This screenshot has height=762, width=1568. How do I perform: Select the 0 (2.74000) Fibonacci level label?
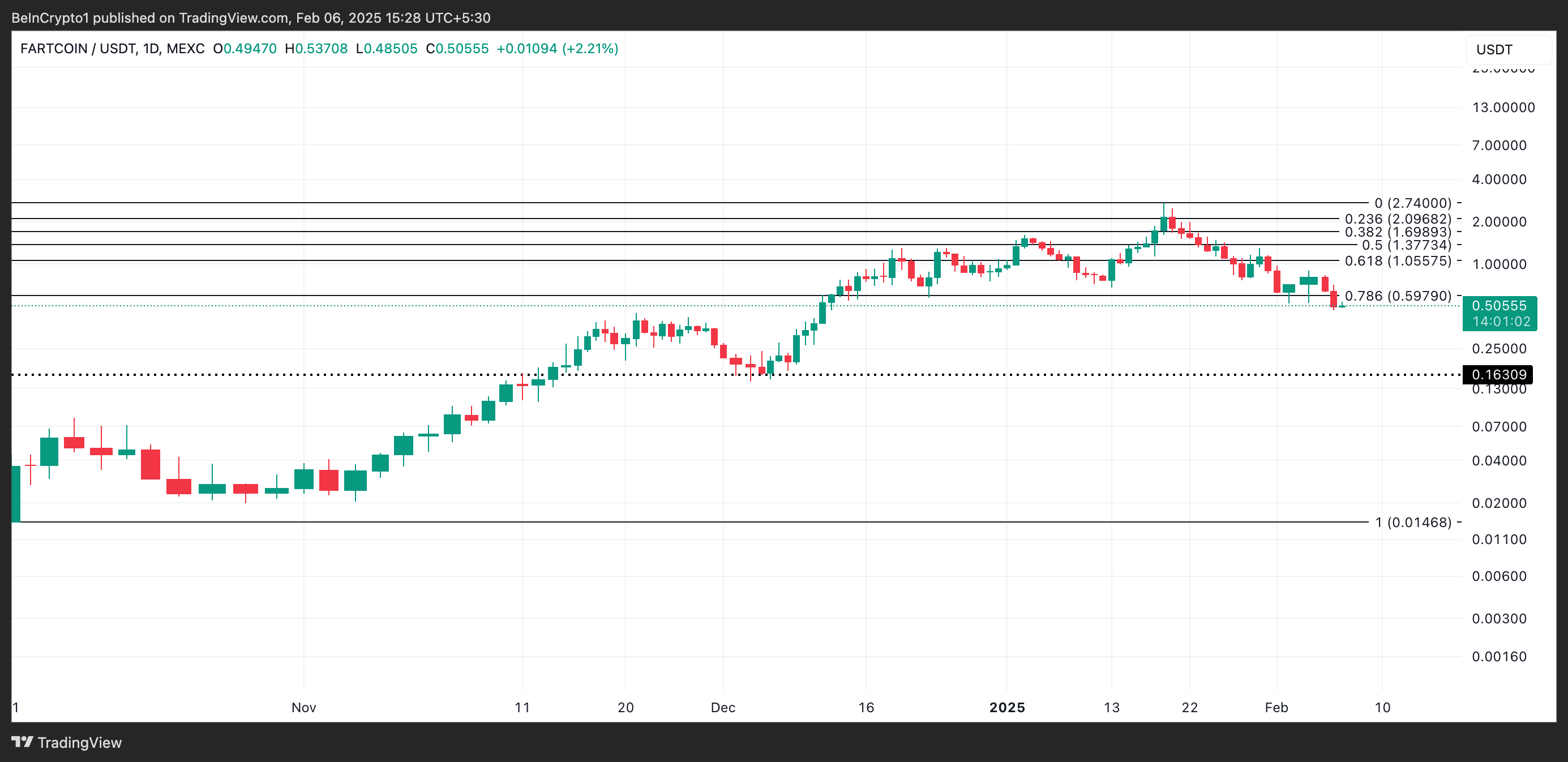pos(1412,203)
